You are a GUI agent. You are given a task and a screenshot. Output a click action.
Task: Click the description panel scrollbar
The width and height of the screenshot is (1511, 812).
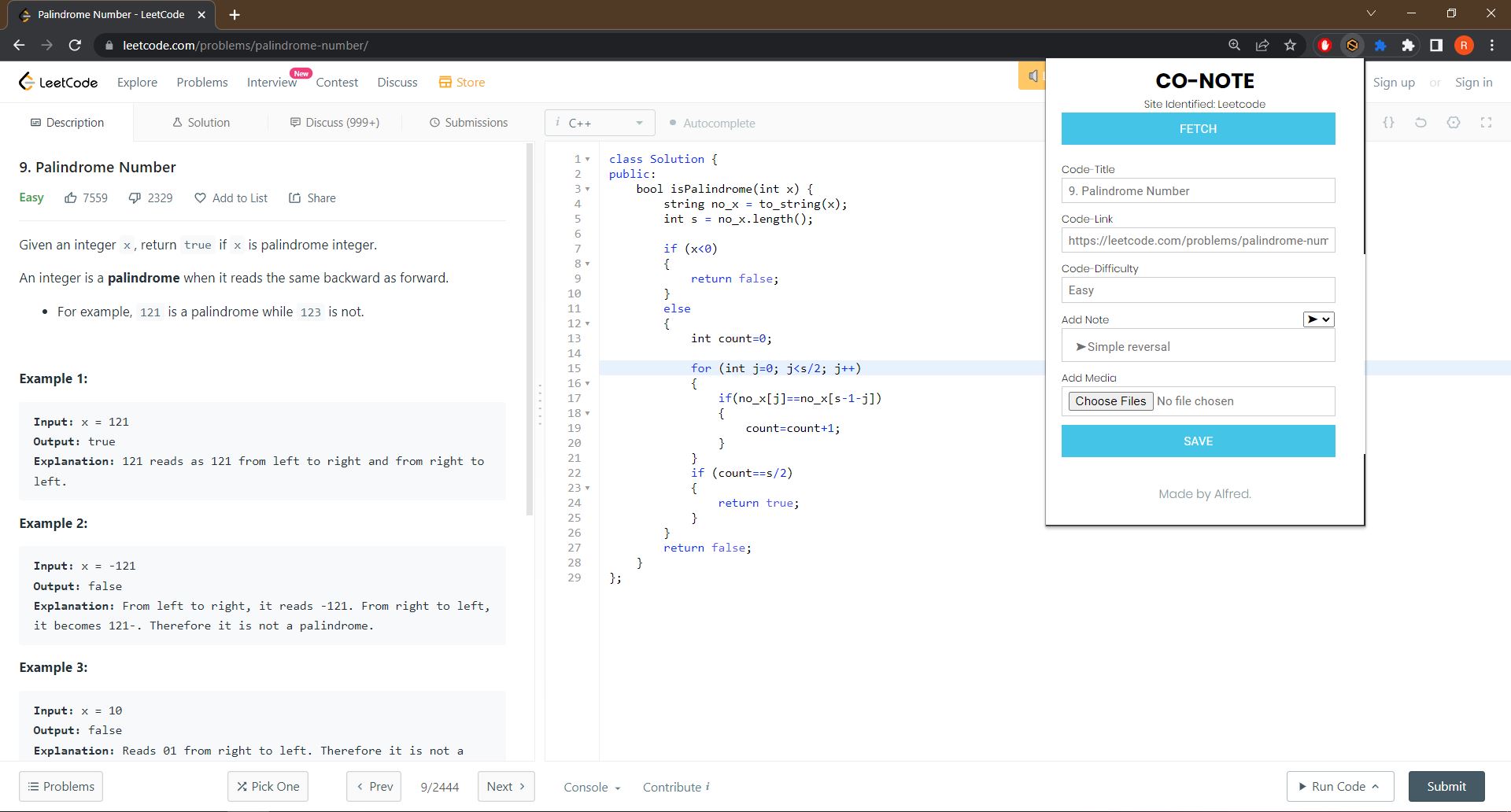tap(530, 329)
